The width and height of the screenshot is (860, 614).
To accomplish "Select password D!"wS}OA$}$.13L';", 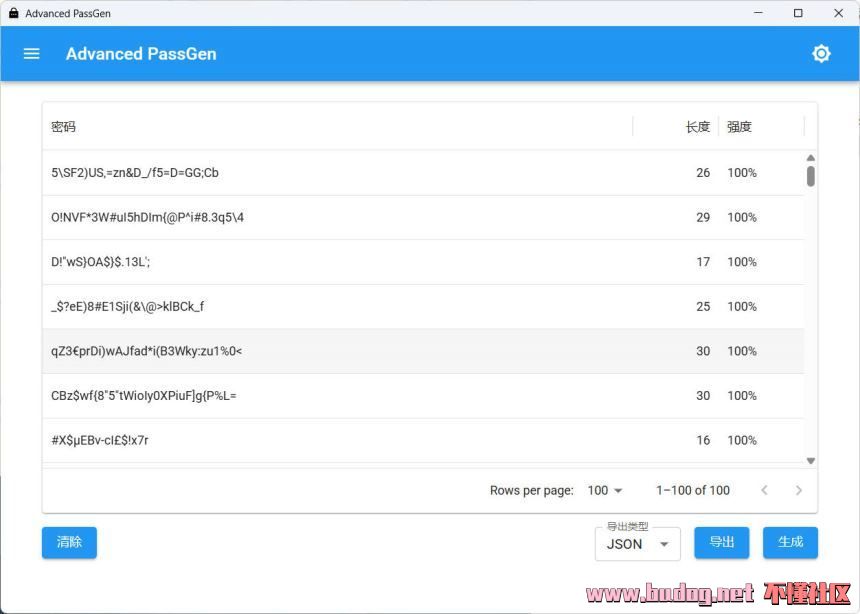I will [100, 262].
